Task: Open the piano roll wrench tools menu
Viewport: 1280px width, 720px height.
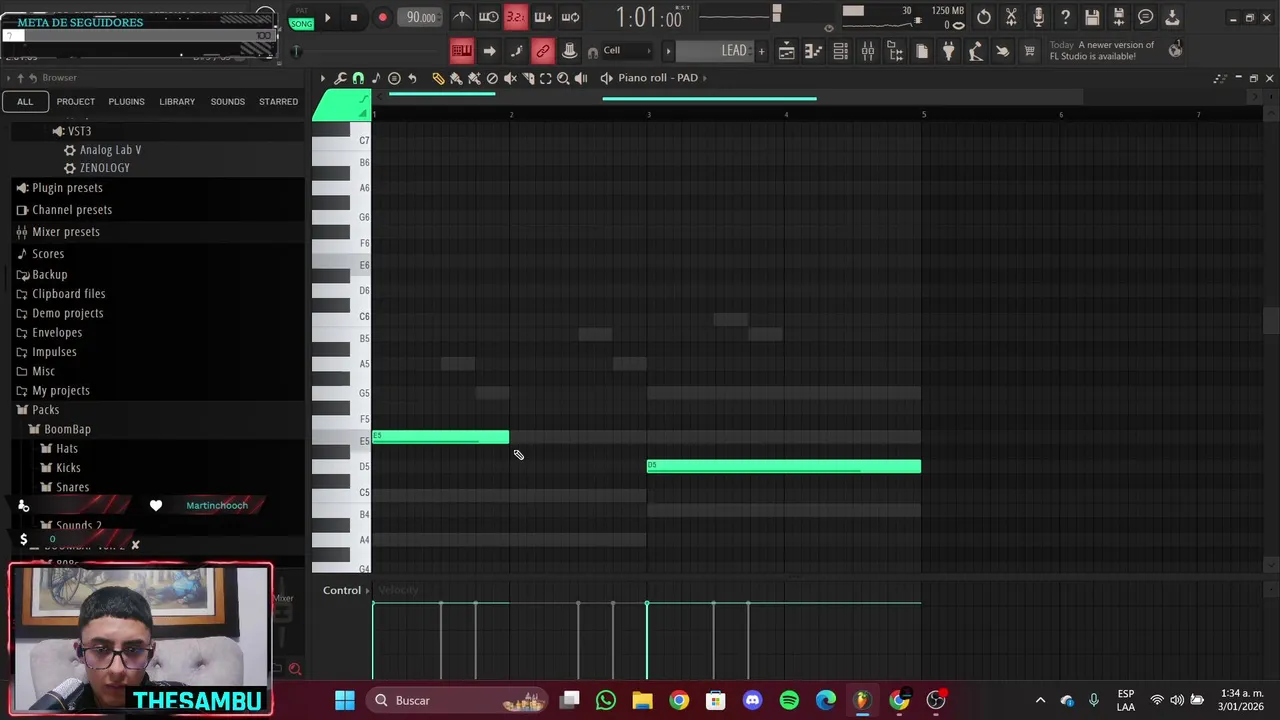Action: [340, 78]
